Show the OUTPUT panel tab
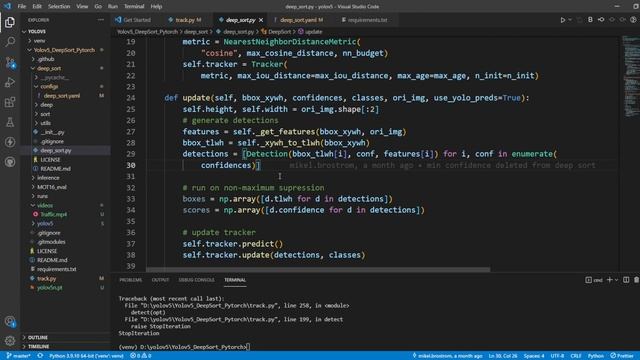 (160, 280)
